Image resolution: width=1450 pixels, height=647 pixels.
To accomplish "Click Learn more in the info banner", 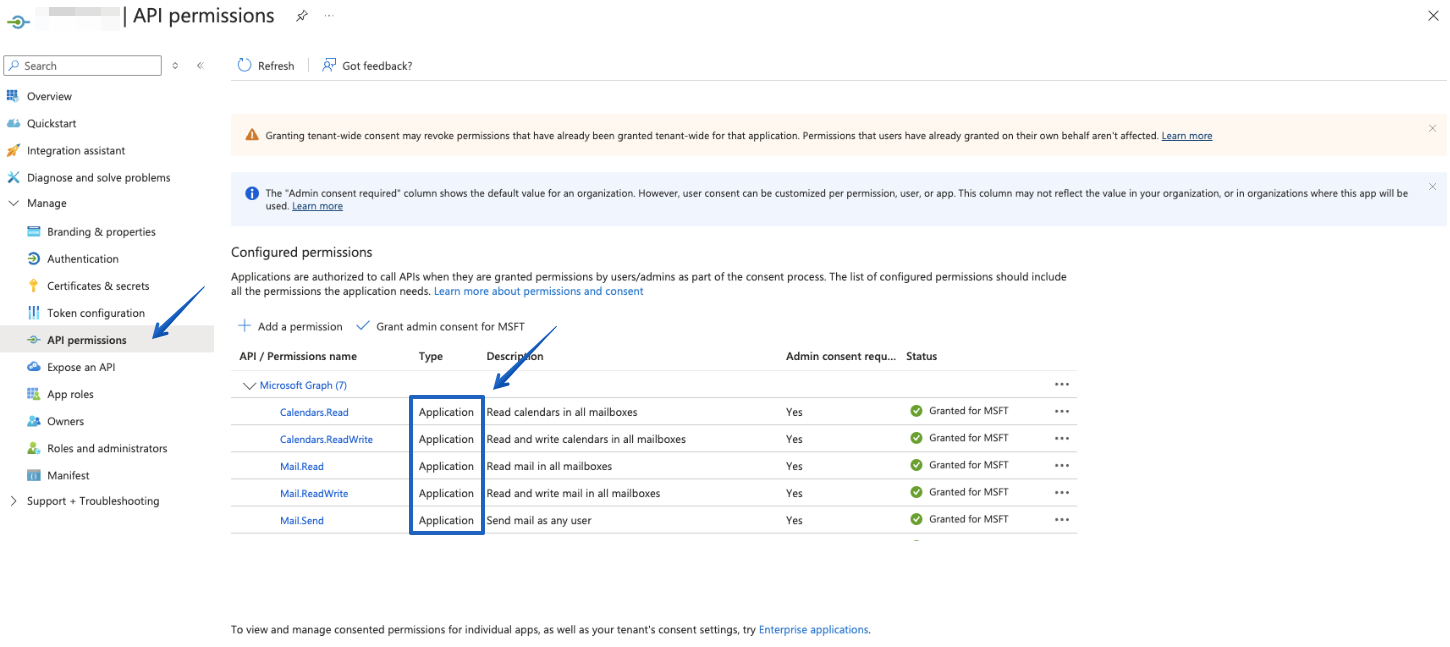I will 317,206.
